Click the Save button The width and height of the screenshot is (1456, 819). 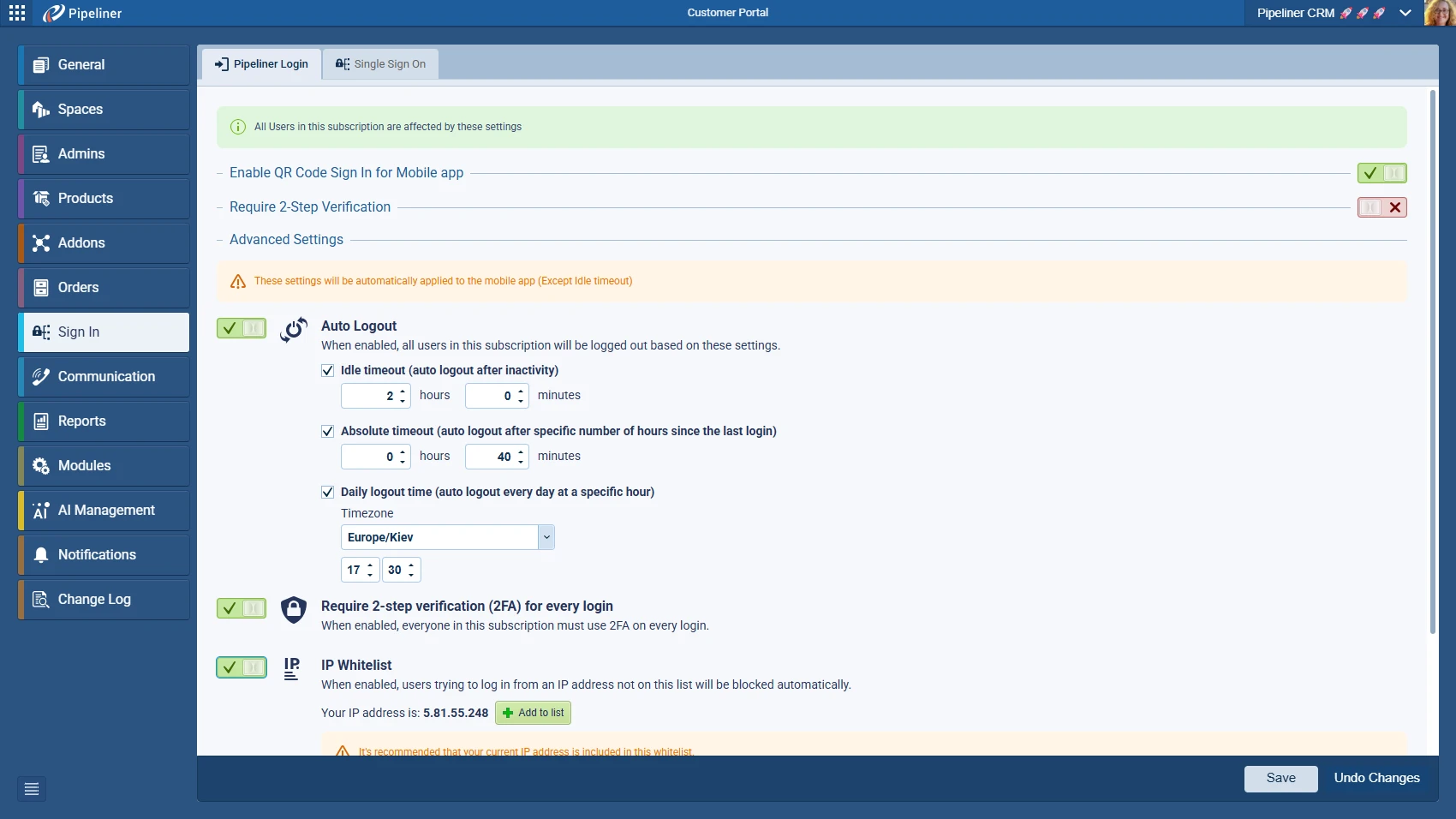pyautogui.click(x=1281, y=779)
